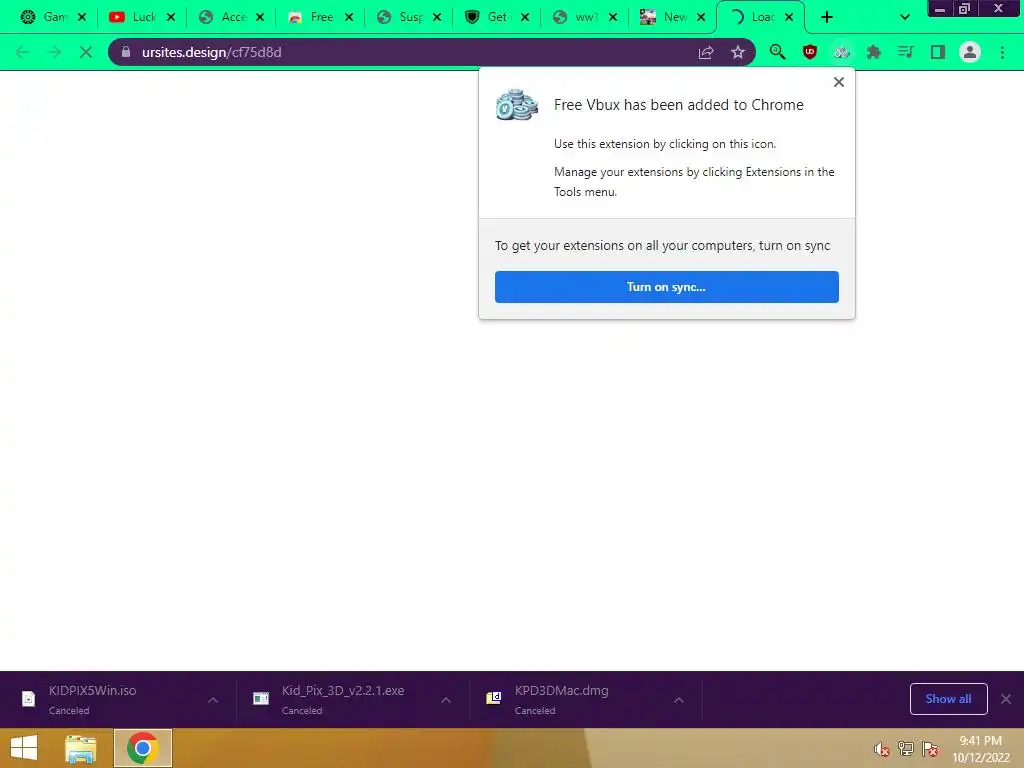1024x768 pixels.
Task: Open the Windows Start button
Action: (x=24, y=748)
